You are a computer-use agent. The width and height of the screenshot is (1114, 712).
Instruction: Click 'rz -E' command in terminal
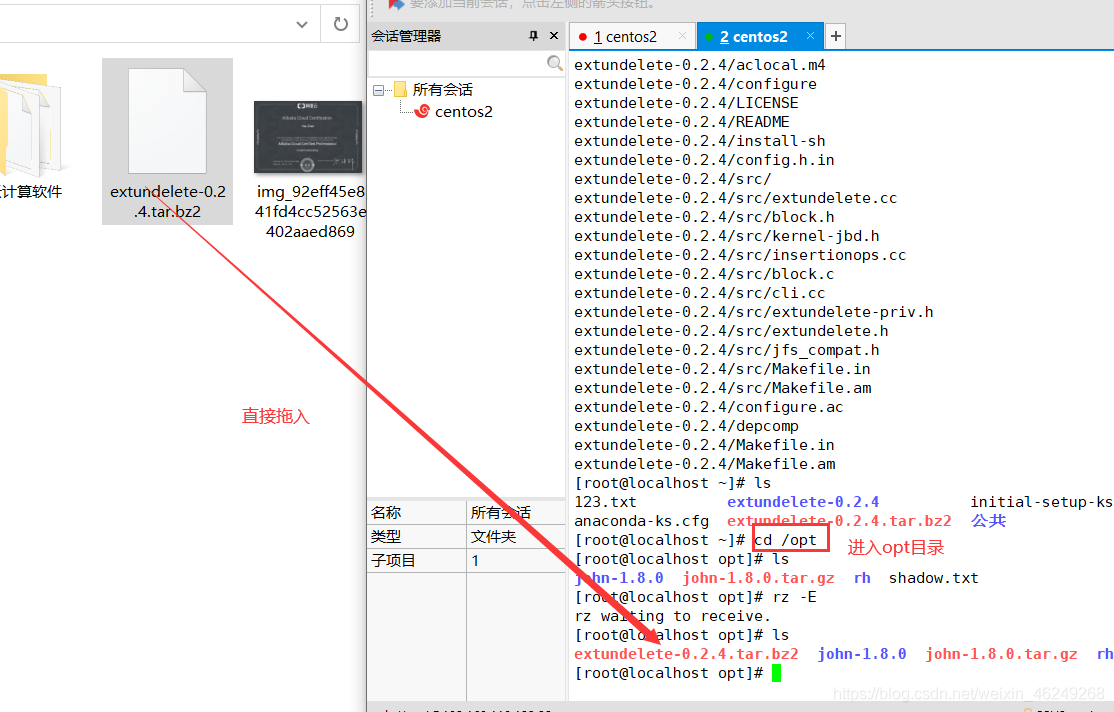point(794,597)
